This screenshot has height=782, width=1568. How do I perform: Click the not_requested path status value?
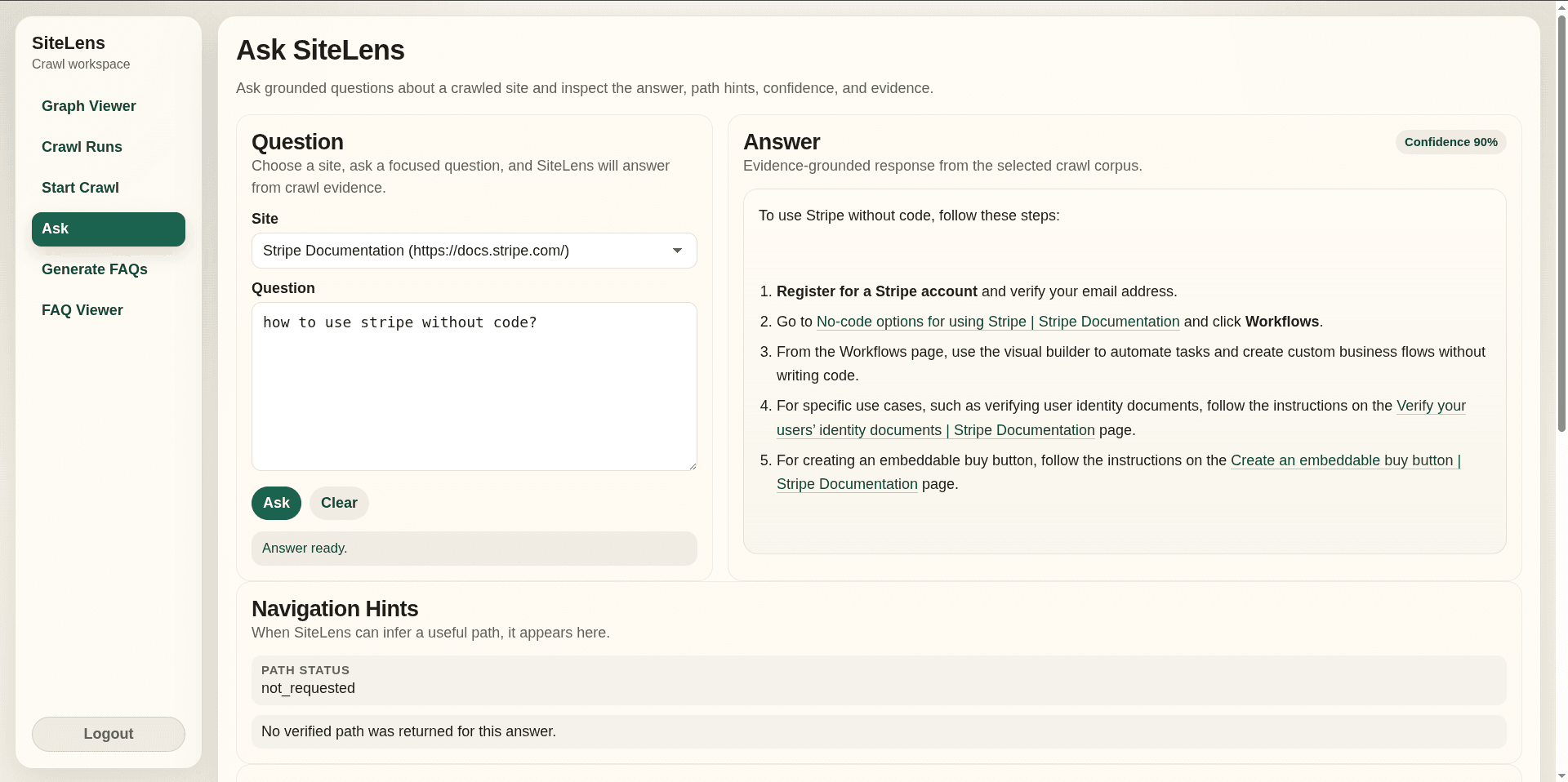point(308,688)
